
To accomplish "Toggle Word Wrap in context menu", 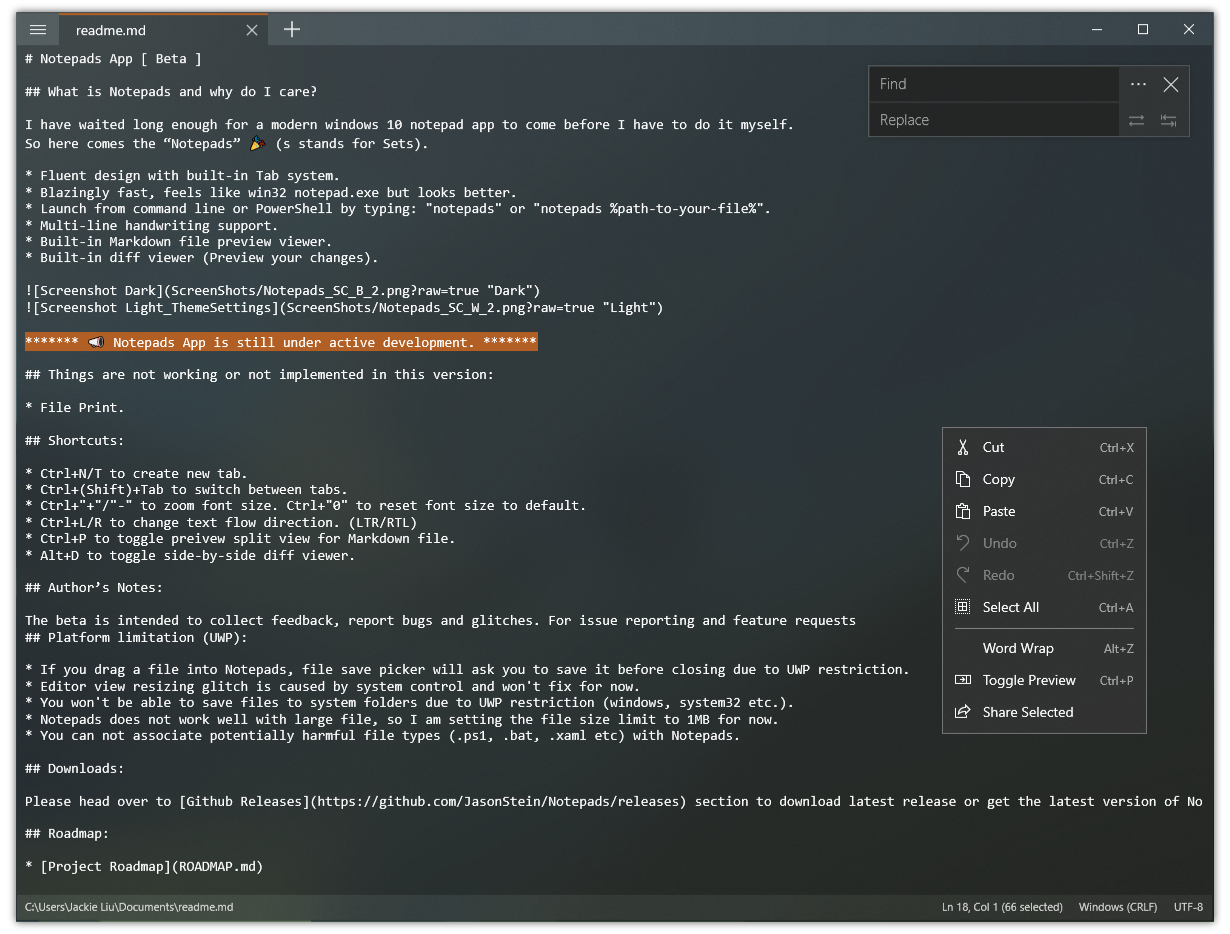I will (x=1044, y=648).
